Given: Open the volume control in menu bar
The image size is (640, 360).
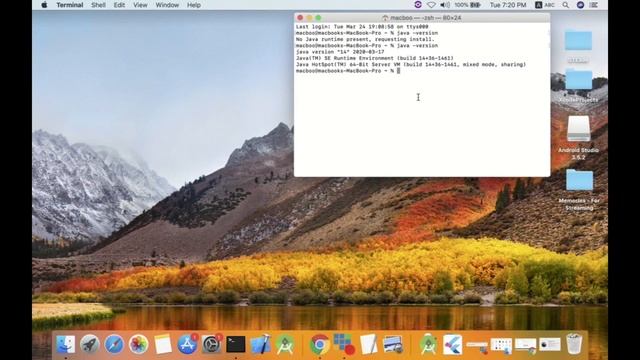Looking at the screenshot, I should click(445, 5).
